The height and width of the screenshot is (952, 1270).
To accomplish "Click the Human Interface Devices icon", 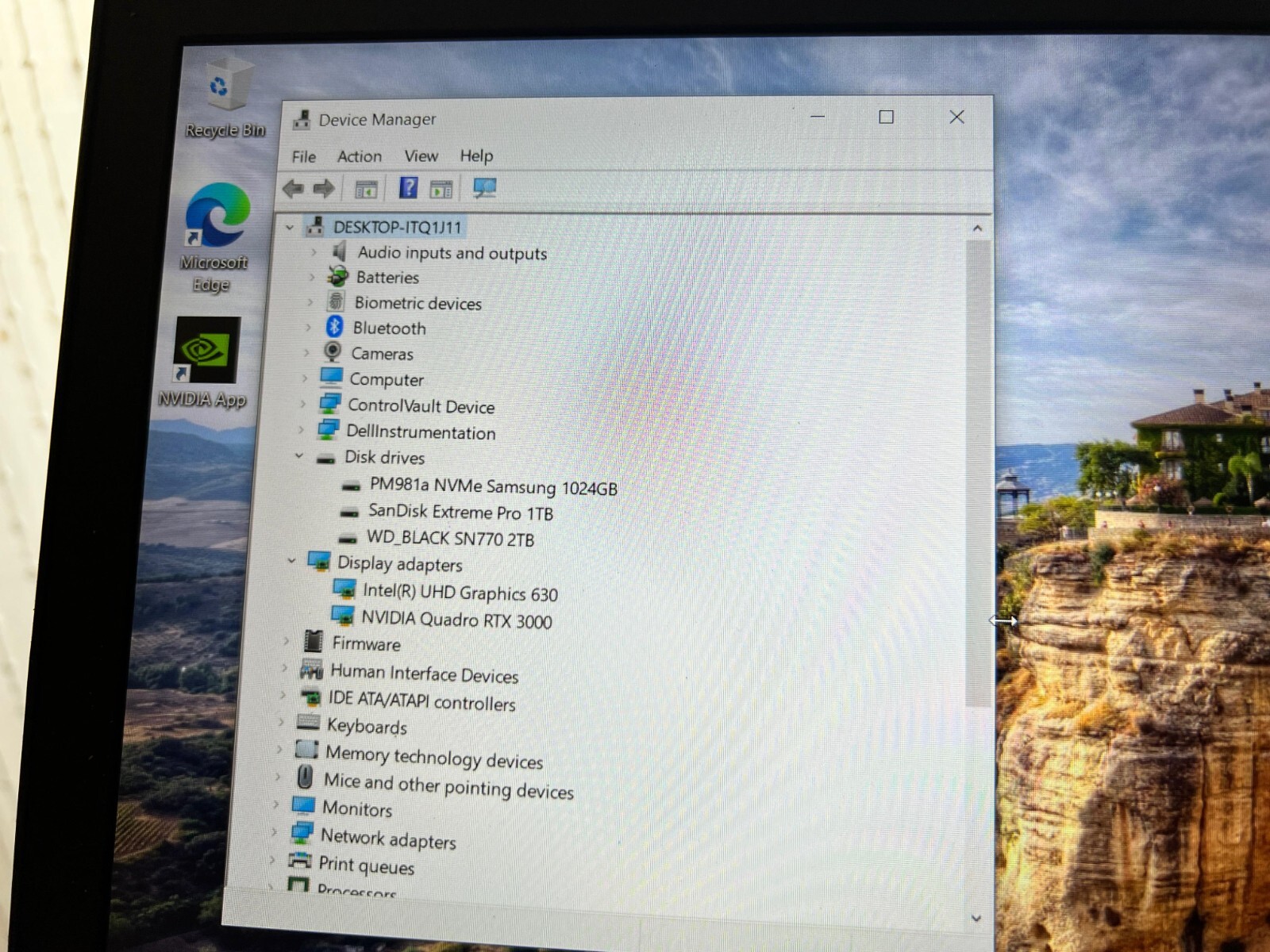I will point(310,670).
